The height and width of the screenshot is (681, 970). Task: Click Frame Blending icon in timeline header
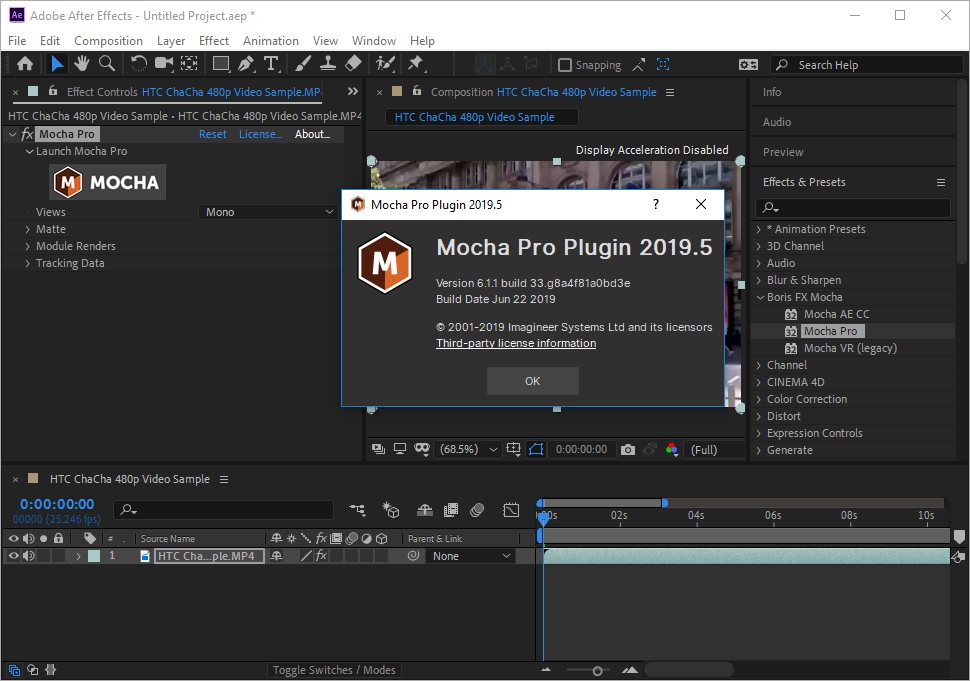point(451,510)
